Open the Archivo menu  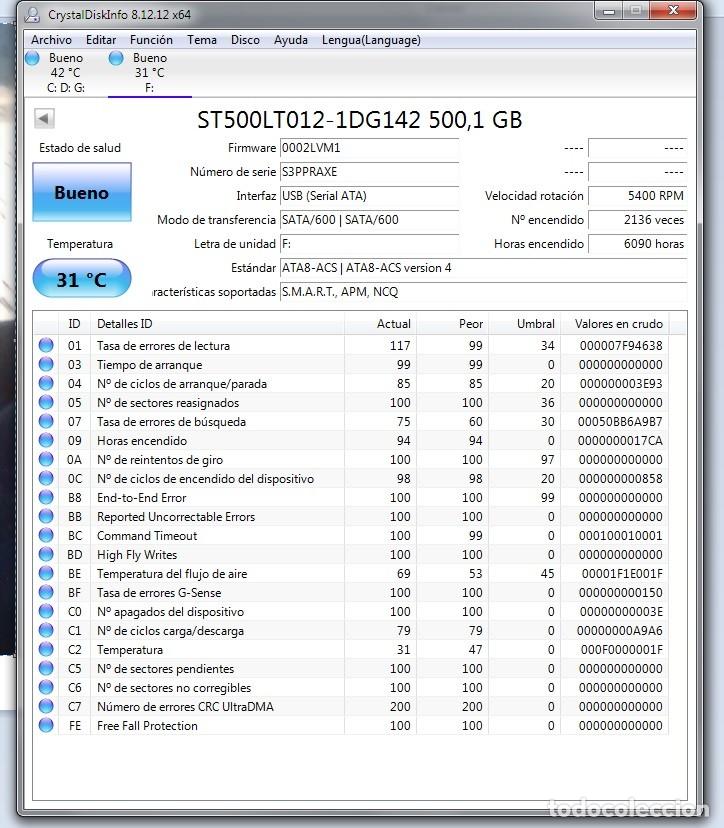[x=51, y=40]
